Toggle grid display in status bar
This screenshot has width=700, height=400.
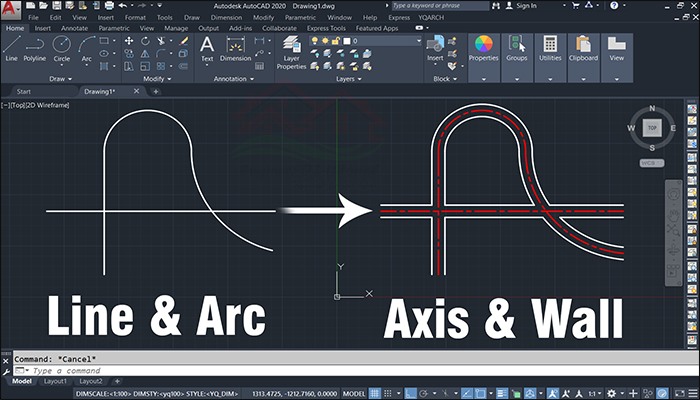pyautogui.click(x=375, y=394)
